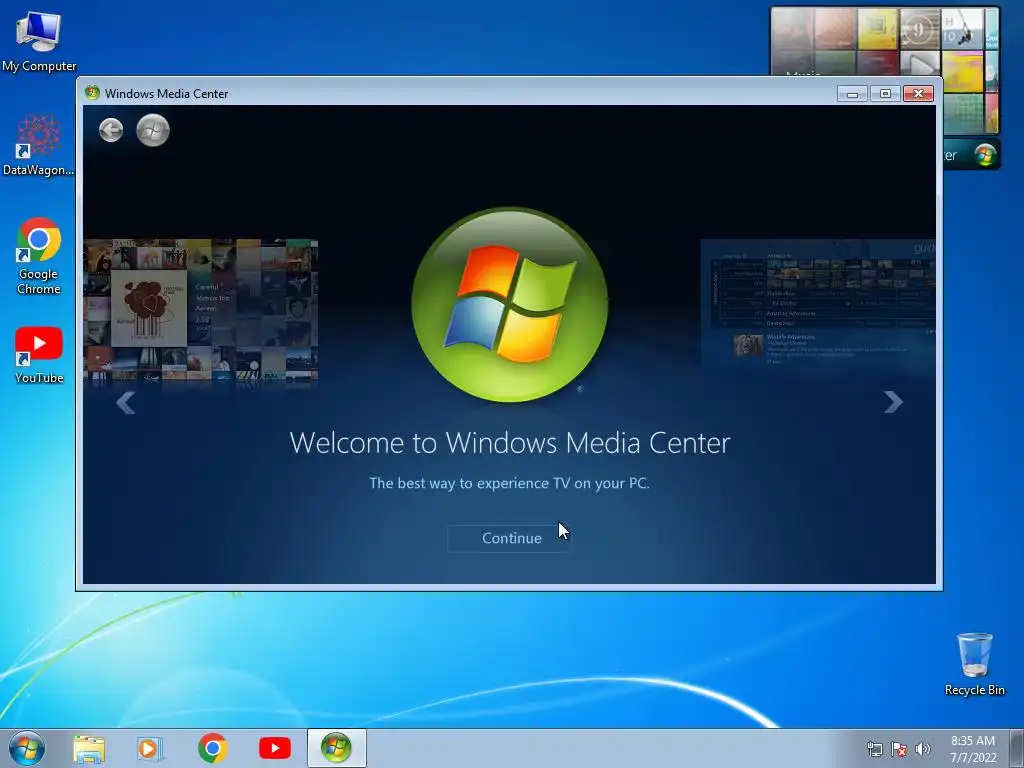Minimize the Windows Media Center window
Viewport: 1024px width, 768px height.
852,93
